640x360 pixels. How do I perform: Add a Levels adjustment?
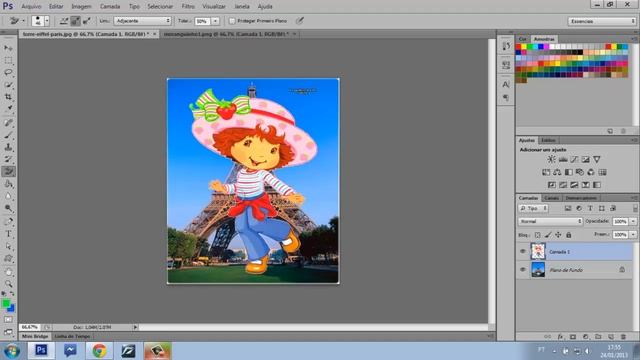coord(563,159)
